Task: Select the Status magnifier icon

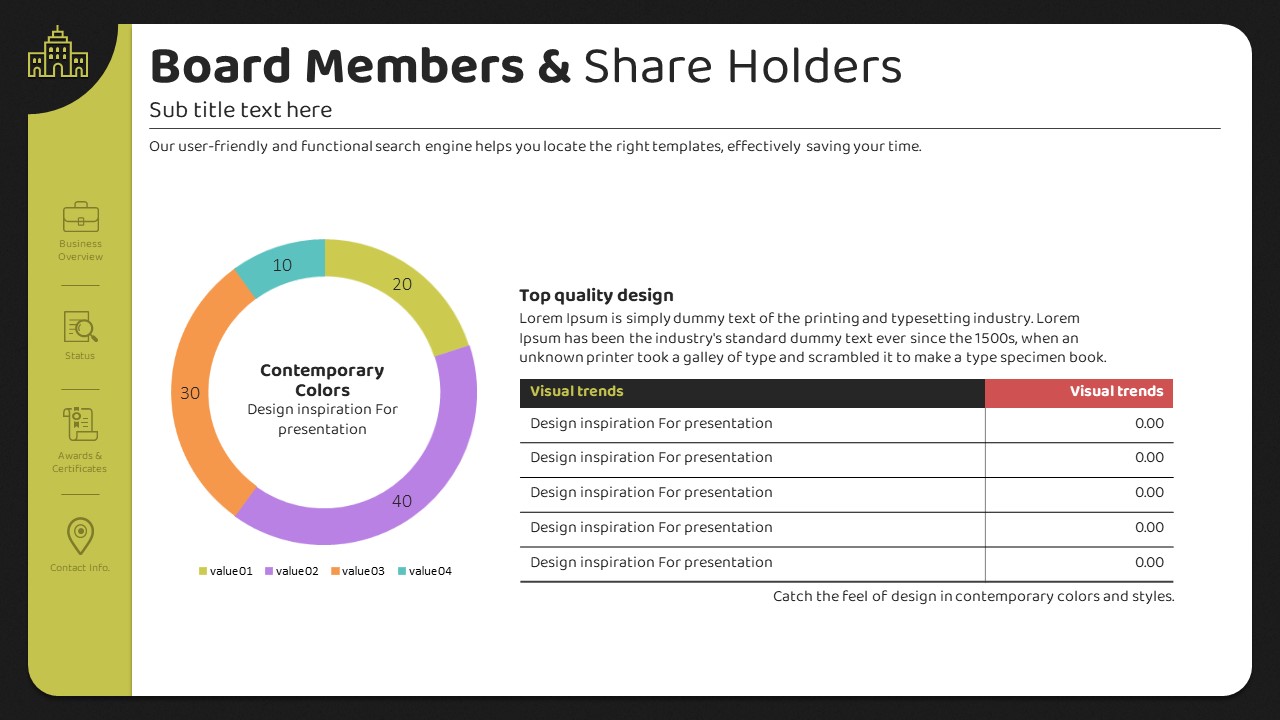Action: point(80,327)
